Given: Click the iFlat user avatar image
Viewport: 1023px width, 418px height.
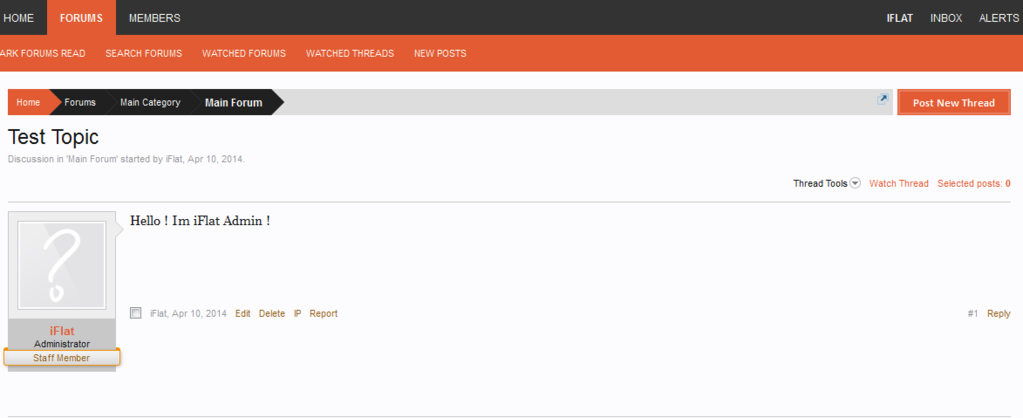Looking at the screenshot, I should 62,264.
